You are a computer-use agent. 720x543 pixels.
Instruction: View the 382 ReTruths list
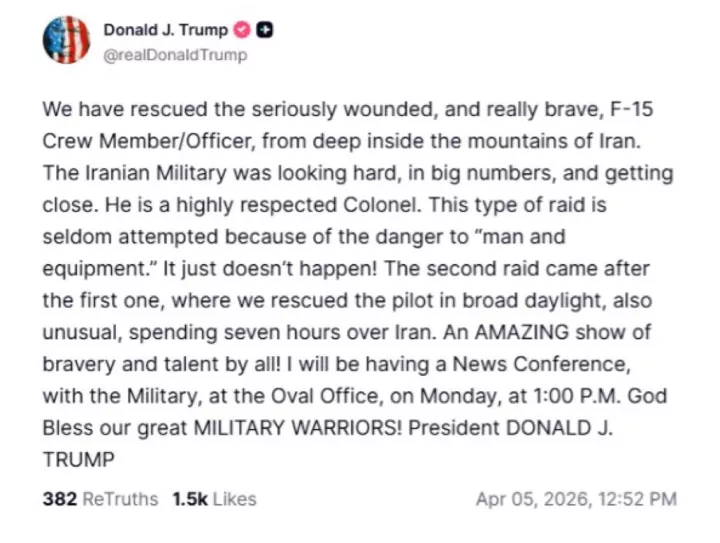click(x=99, y=498)
